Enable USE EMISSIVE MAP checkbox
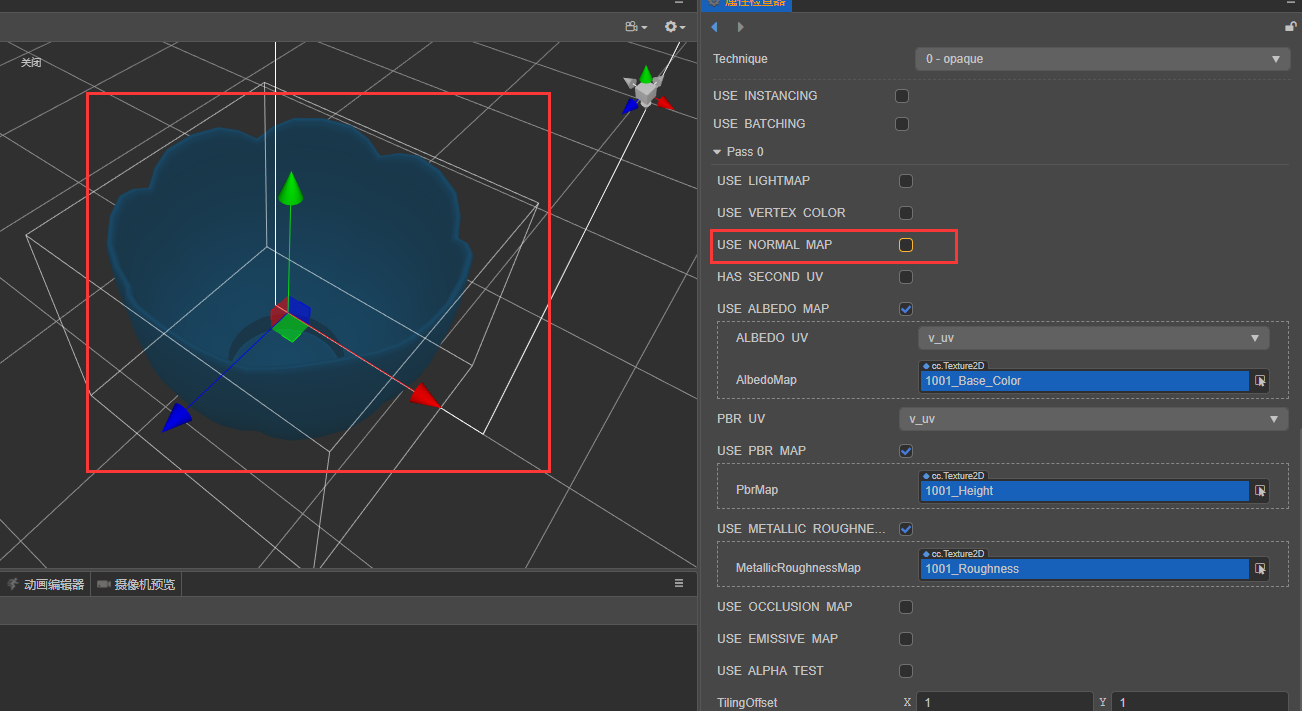This screenshot has width=1302, height=711. click(x=906, y=639)
